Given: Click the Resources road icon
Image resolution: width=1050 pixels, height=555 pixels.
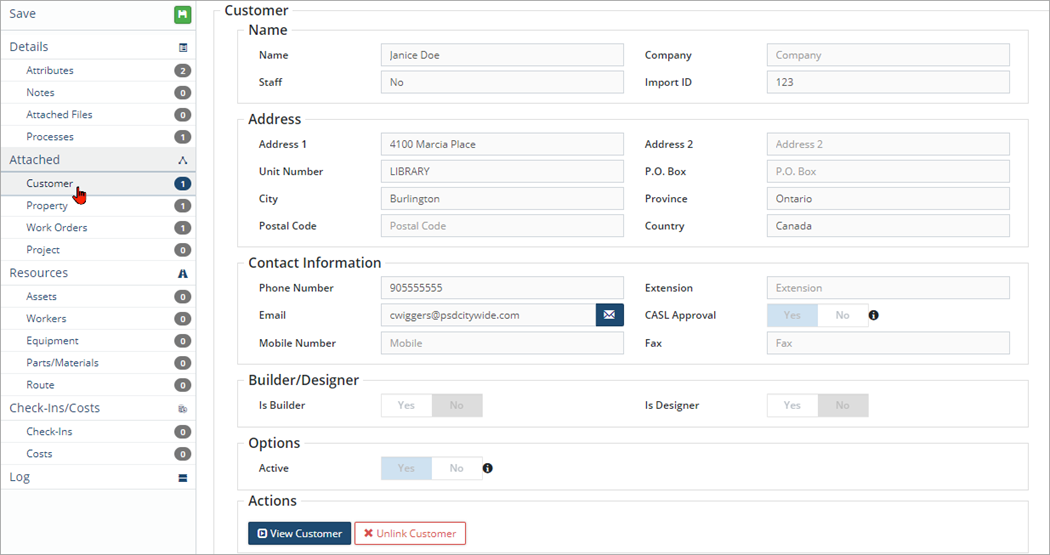Looking at the screenshot, I should (183, 273).
